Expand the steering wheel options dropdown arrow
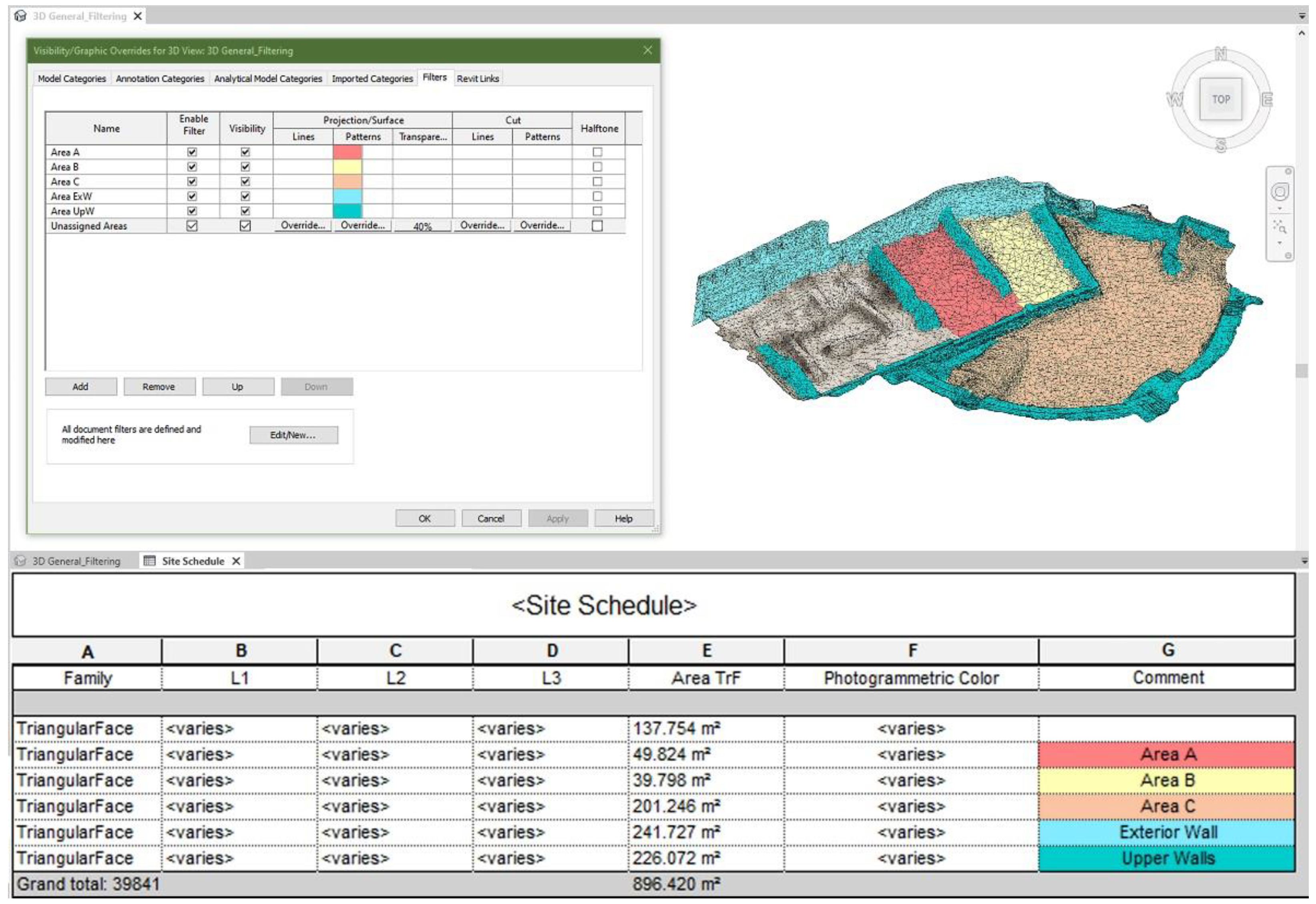The image size is (1316, 904). [1280, 209]
